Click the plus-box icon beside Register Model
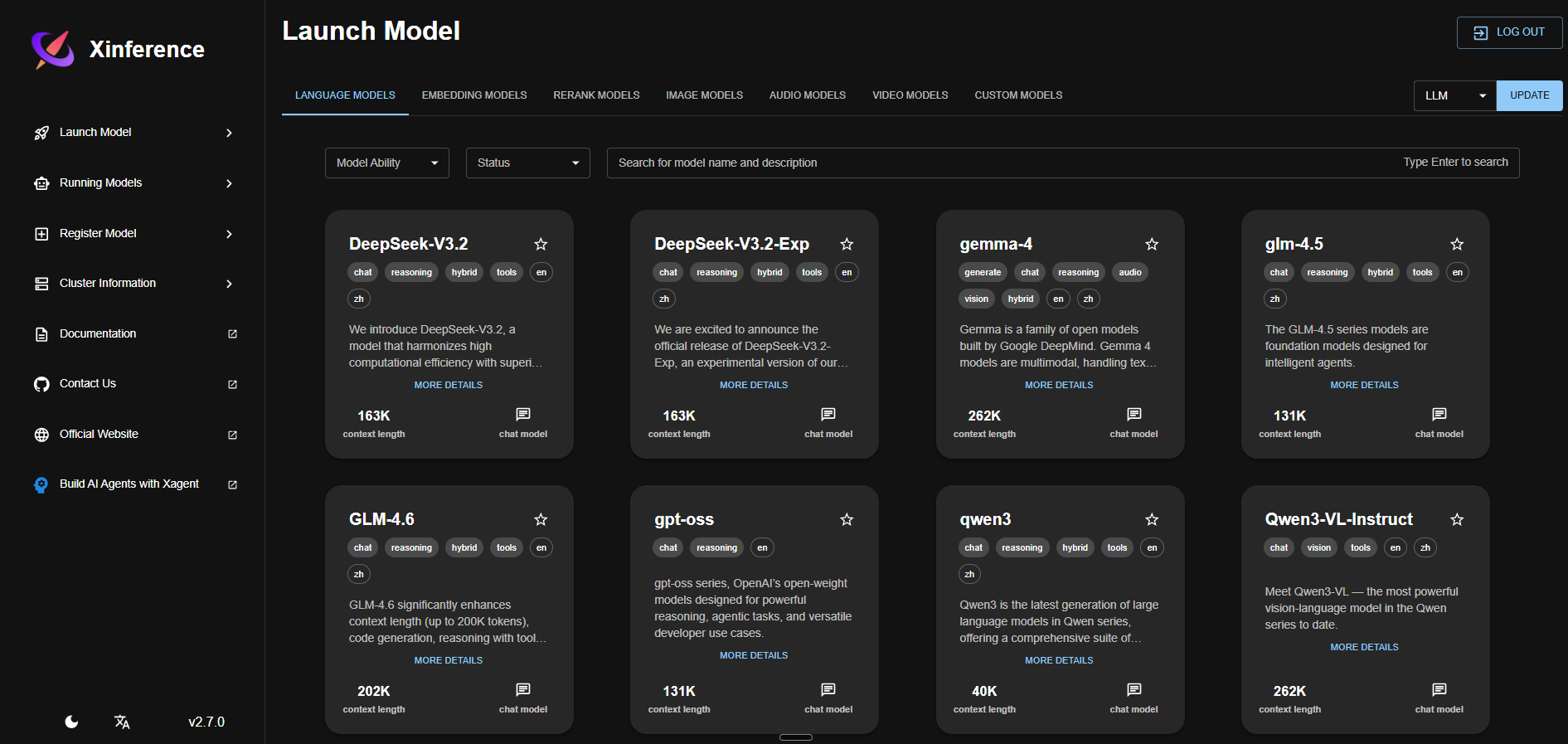 tap(41, 234)
